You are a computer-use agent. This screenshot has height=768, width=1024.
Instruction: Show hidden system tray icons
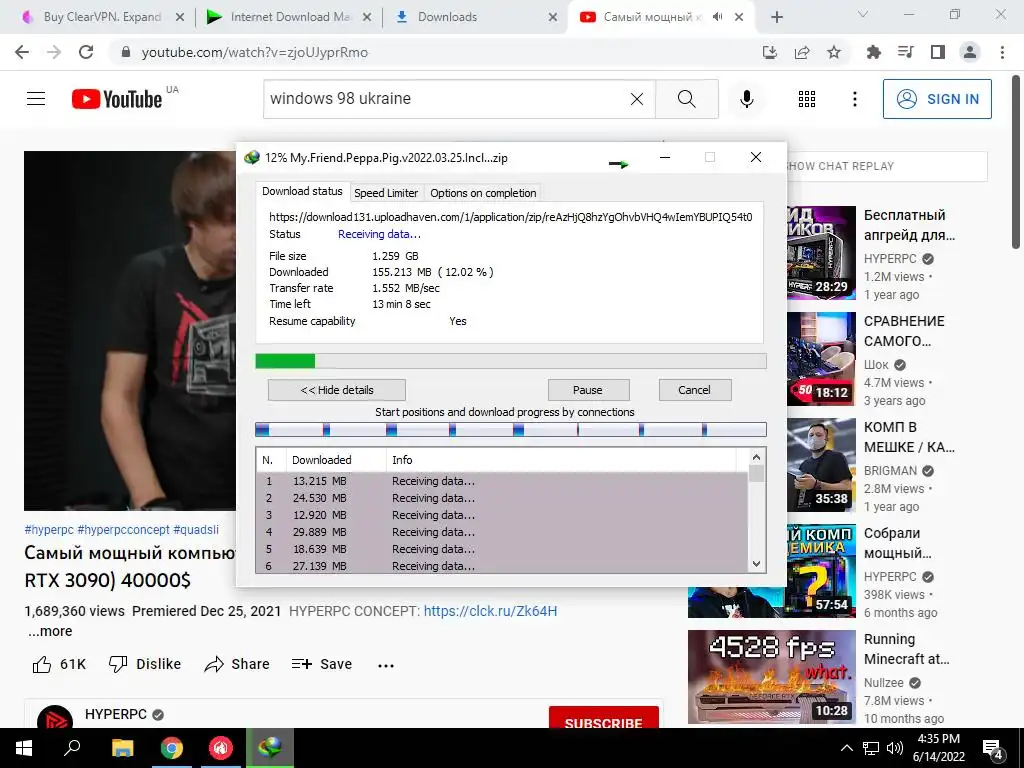(x=846, y=748)
